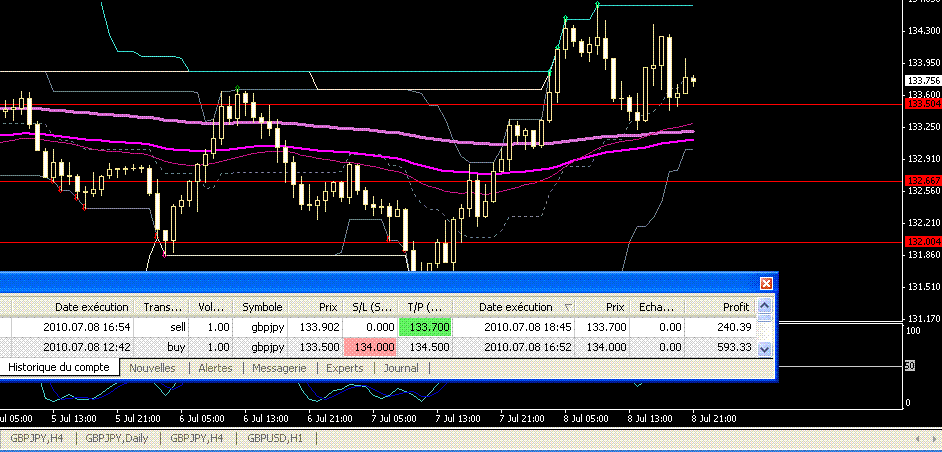Open the Alertes tab
Image resolution: width=942 pixels, height=452 pixels.
click(x=215, y=368)
